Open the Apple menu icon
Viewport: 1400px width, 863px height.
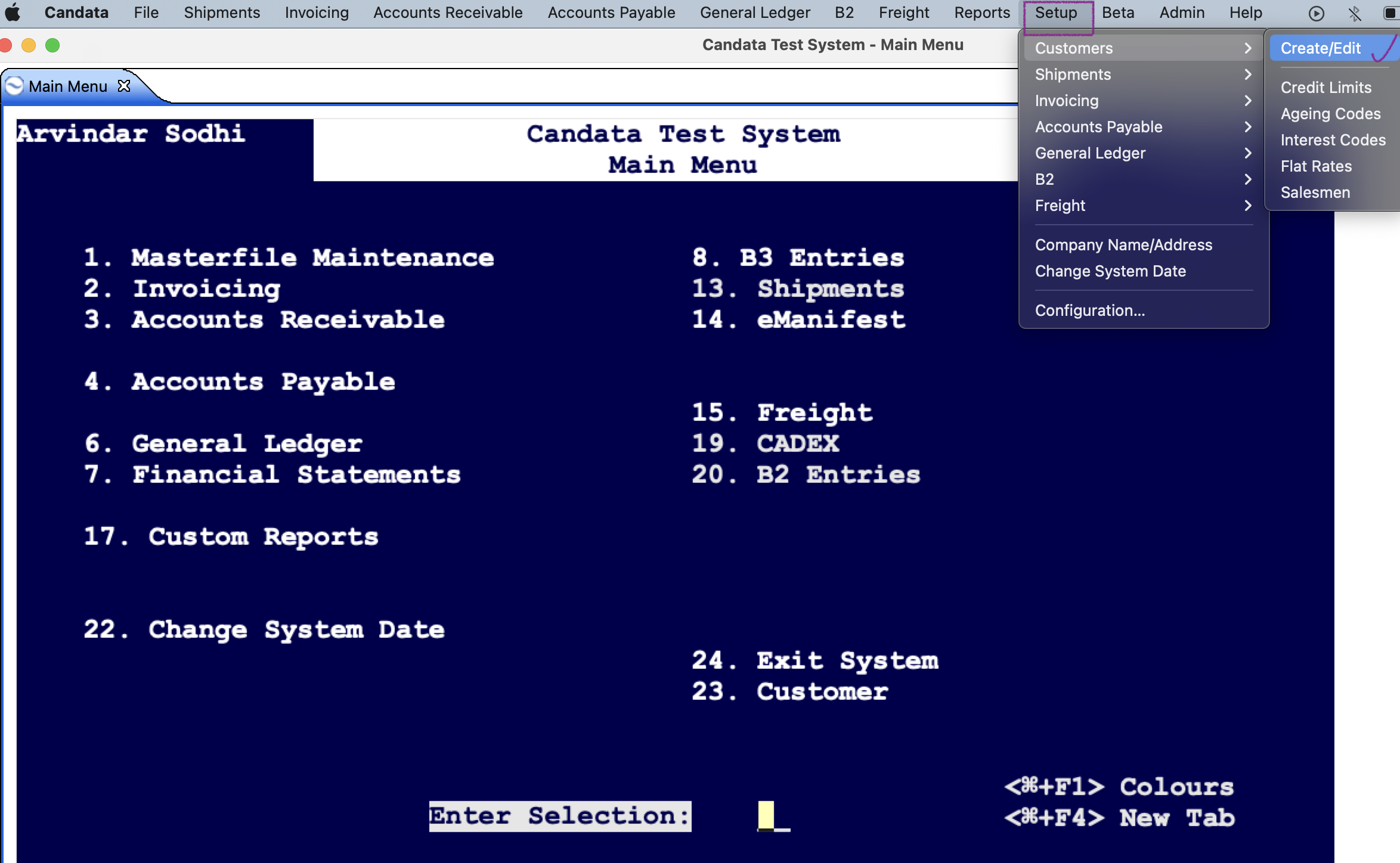pyautogui.click(x=12, y=13)
